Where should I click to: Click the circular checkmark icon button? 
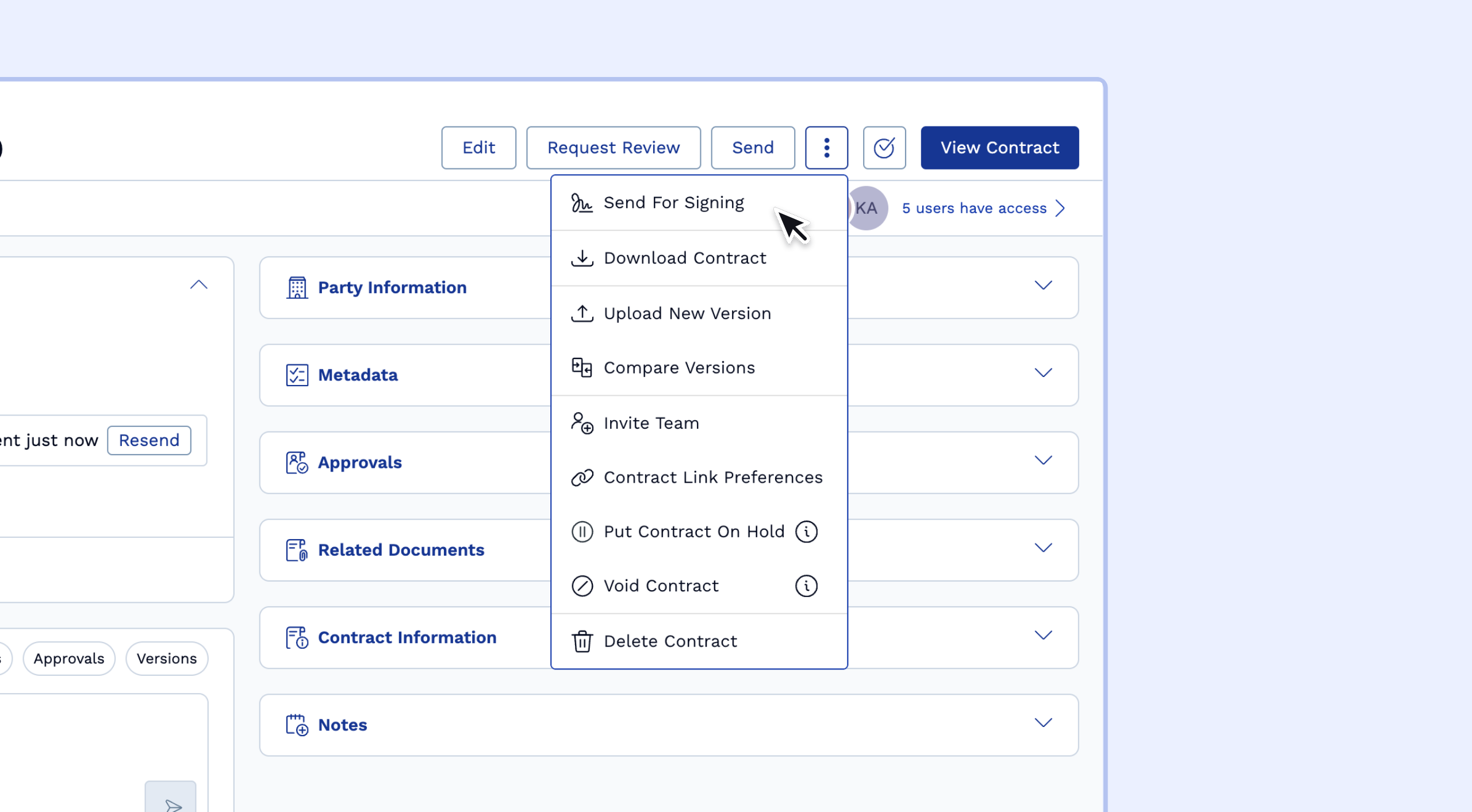click(884, 148)
